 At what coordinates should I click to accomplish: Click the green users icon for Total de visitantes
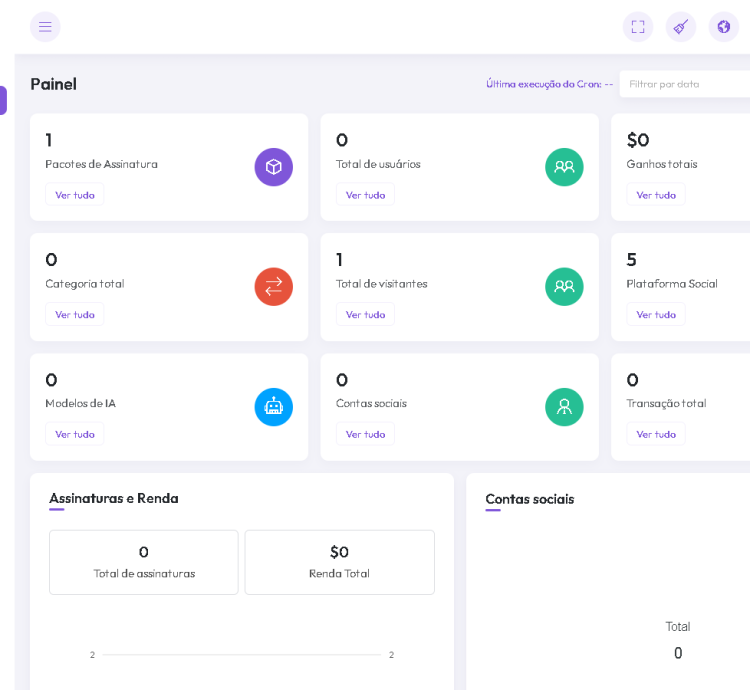pos(564,286)
